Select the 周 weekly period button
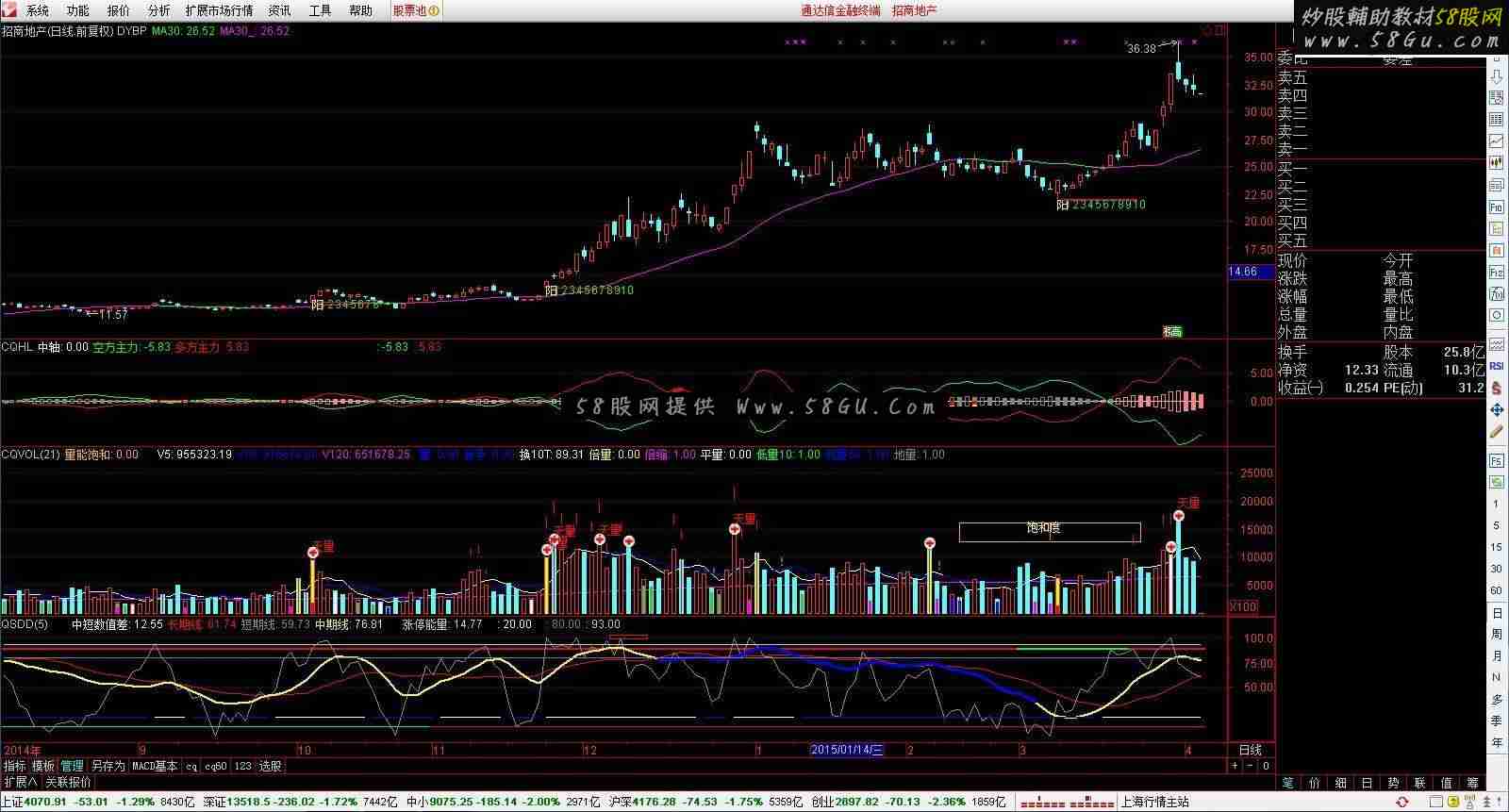The height and width of the screenshot is (812, 1509). (1497, 635)
